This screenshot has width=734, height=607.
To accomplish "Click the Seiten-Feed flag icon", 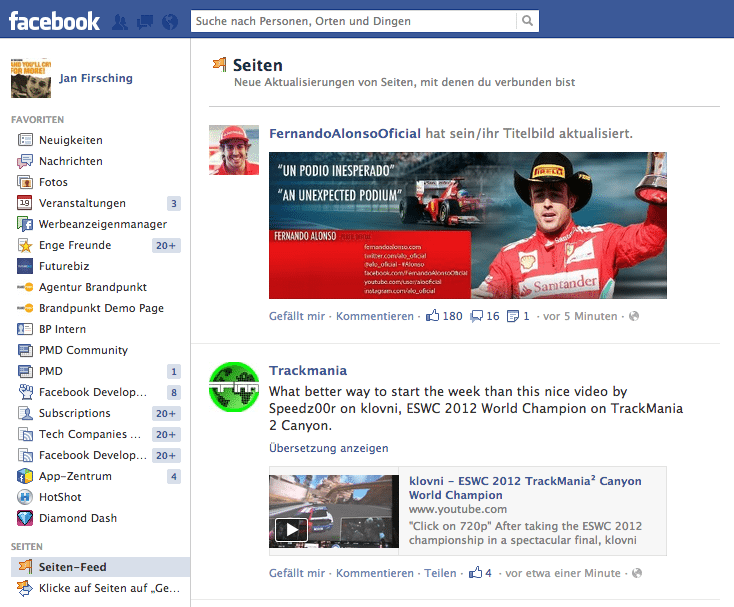I will click(25, 567).
